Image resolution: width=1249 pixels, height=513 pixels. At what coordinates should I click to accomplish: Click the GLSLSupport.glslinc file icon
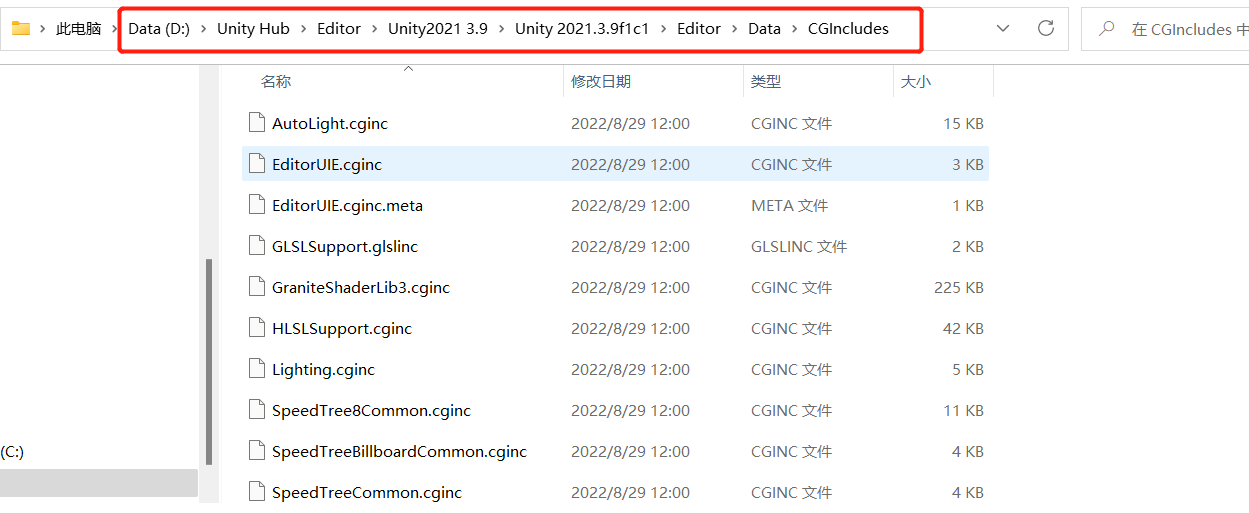tap(257, 246)
